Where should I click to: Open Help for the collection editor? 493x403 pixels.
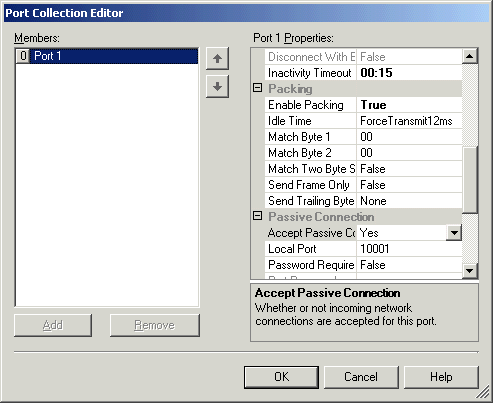(441, 377)
